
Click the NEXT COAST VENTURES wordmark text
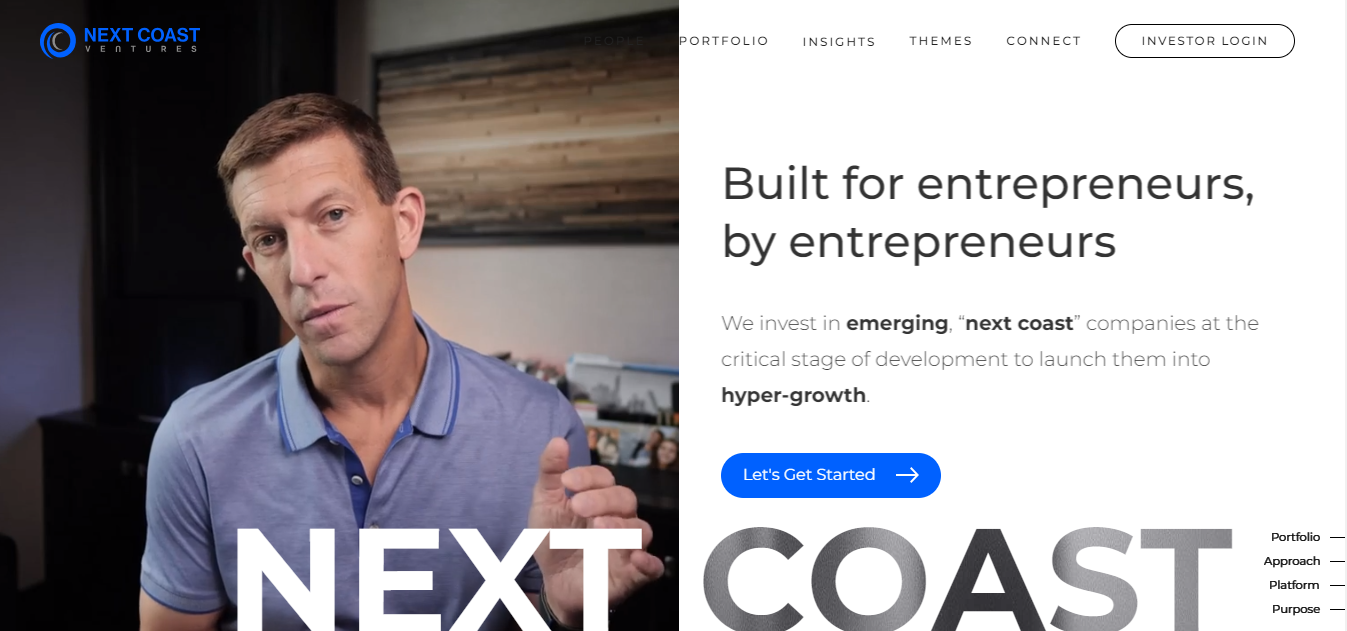[142, 40]
